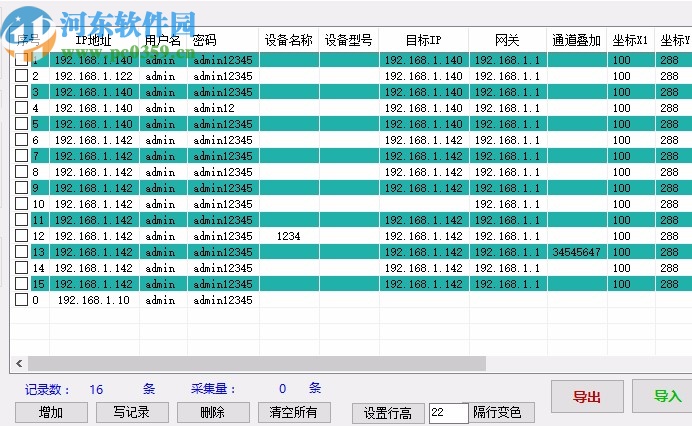692x426 pixels.
Task: Click the IP地址 column header
Action: (x=94, y=40)
